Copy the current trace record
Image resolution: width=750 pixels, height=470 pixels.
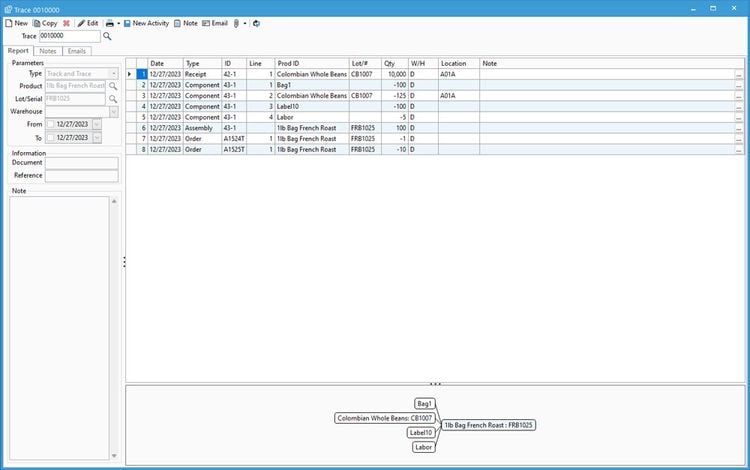pyautogui.click(x=45, y=23)
